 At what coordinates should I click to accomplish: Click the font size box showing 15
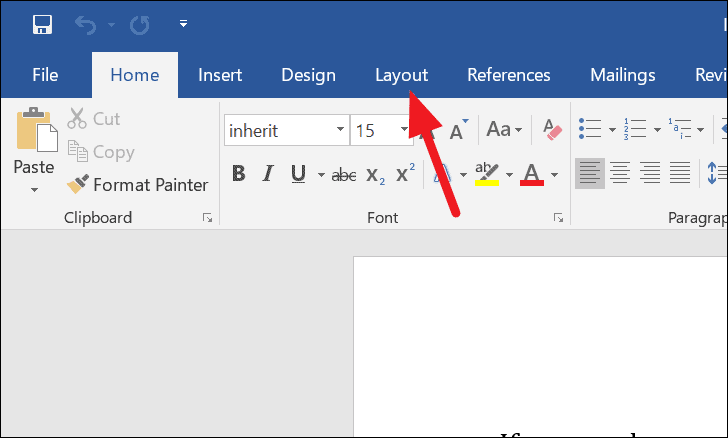click(375, 131)
